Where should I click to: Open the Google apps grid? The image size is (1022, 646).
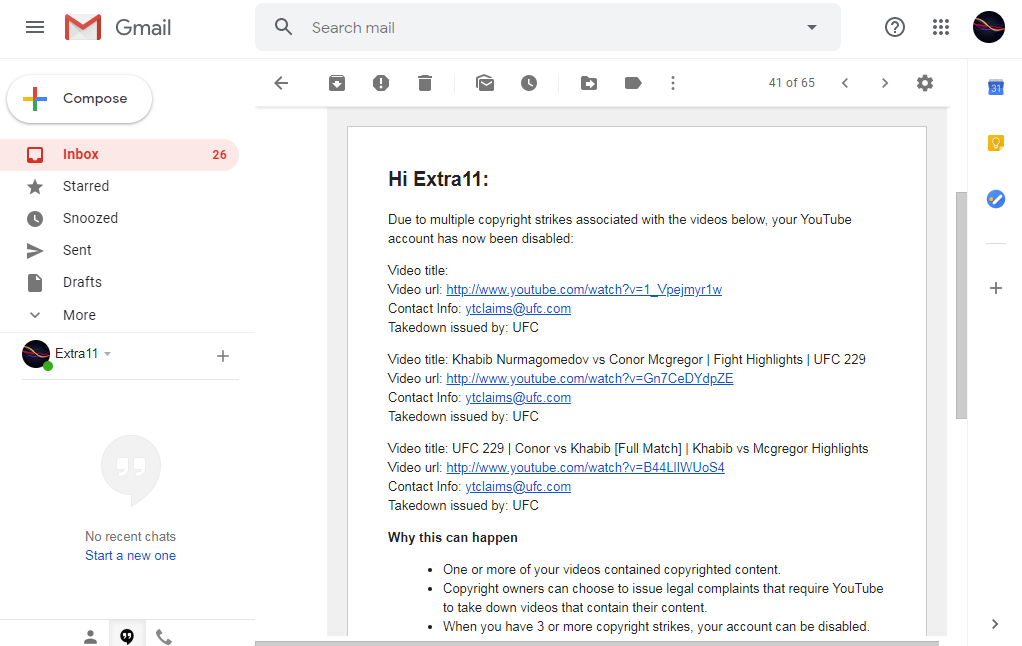pos(941,27)
